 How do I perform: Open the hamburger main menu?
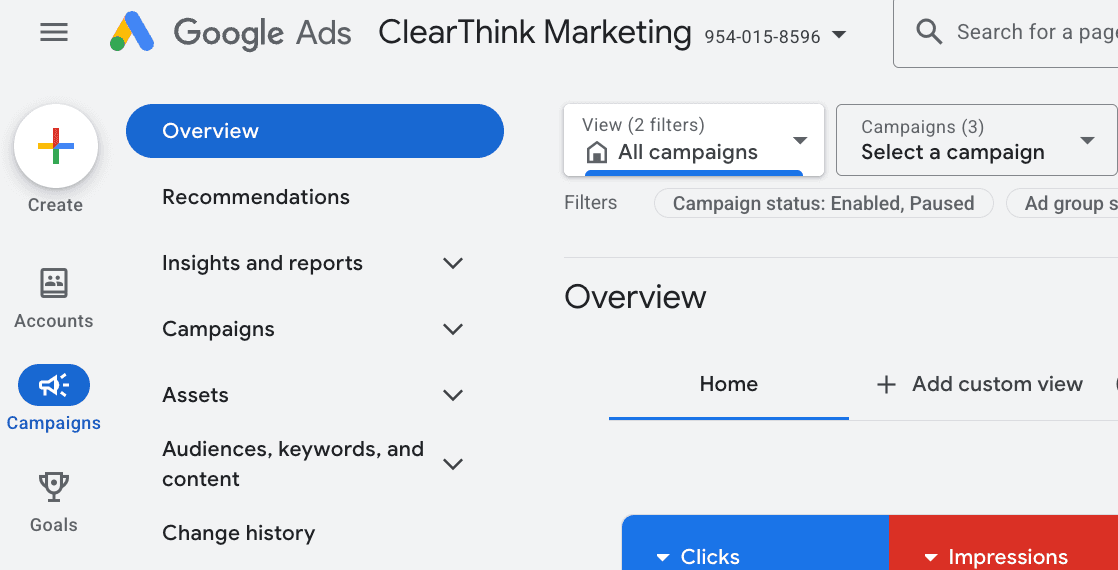[x=54, y=32]
